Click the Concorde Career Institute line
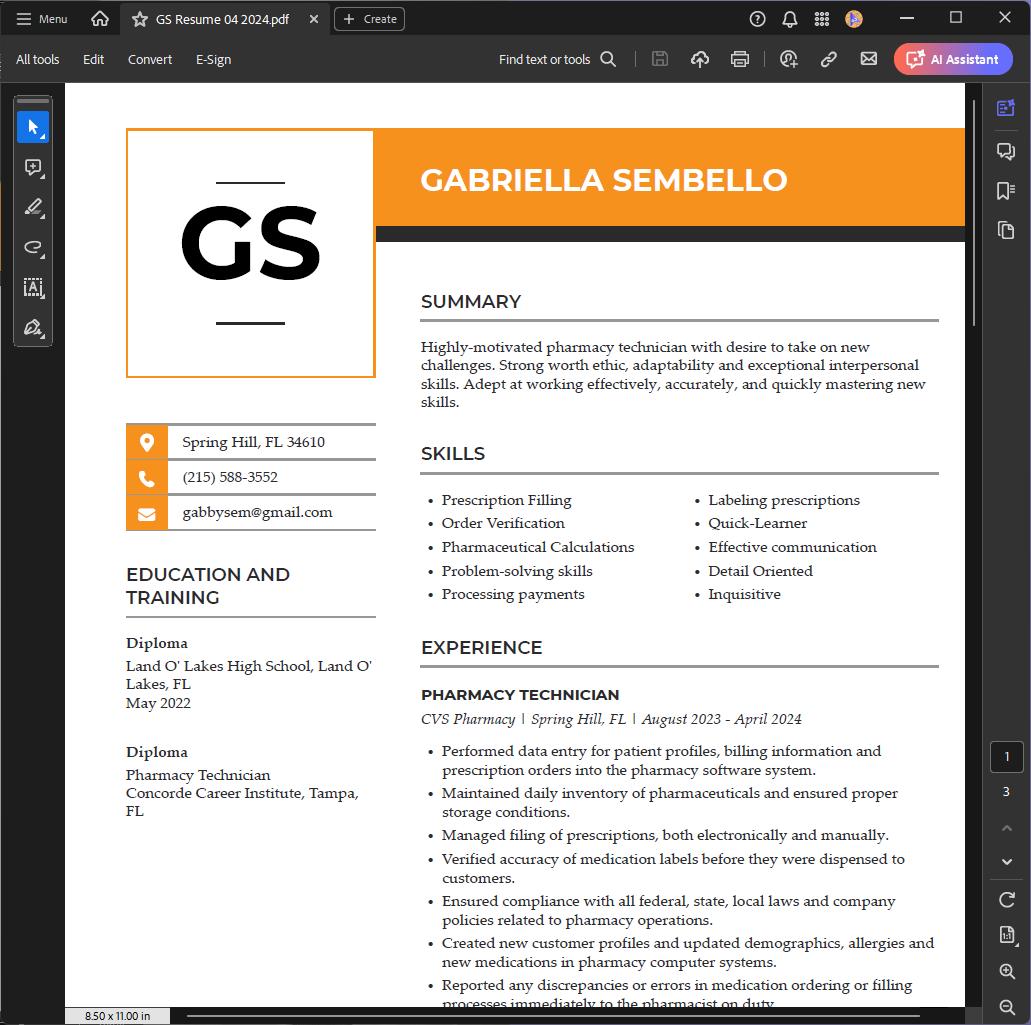Viewport: 1031px width, 1025px height. (x=242, y=793)
